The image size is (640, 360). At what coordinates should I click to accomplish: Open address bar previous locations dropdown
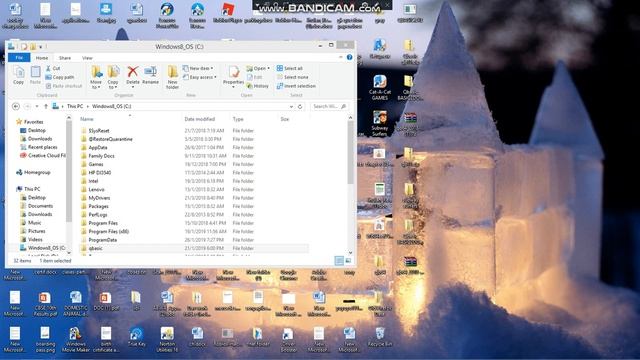click(291, 107)
